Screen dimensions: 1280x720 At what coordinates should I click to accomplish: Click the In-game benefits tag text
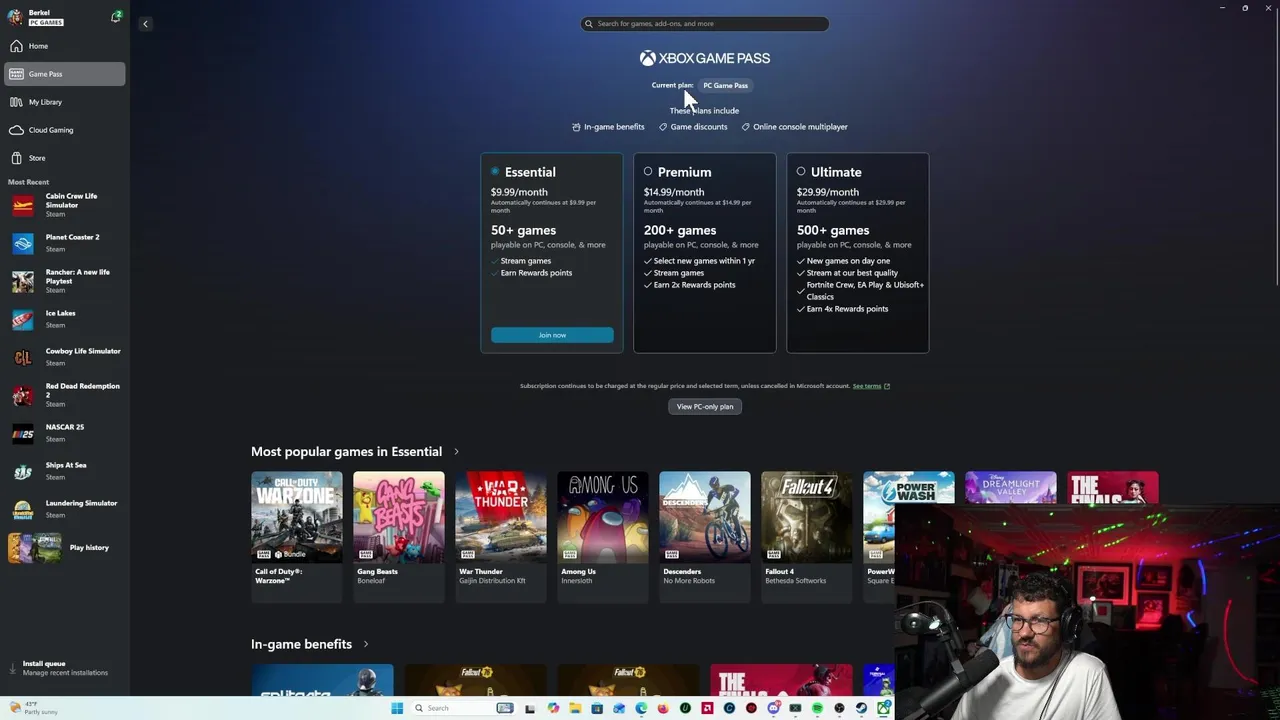(x=614, y=127)
